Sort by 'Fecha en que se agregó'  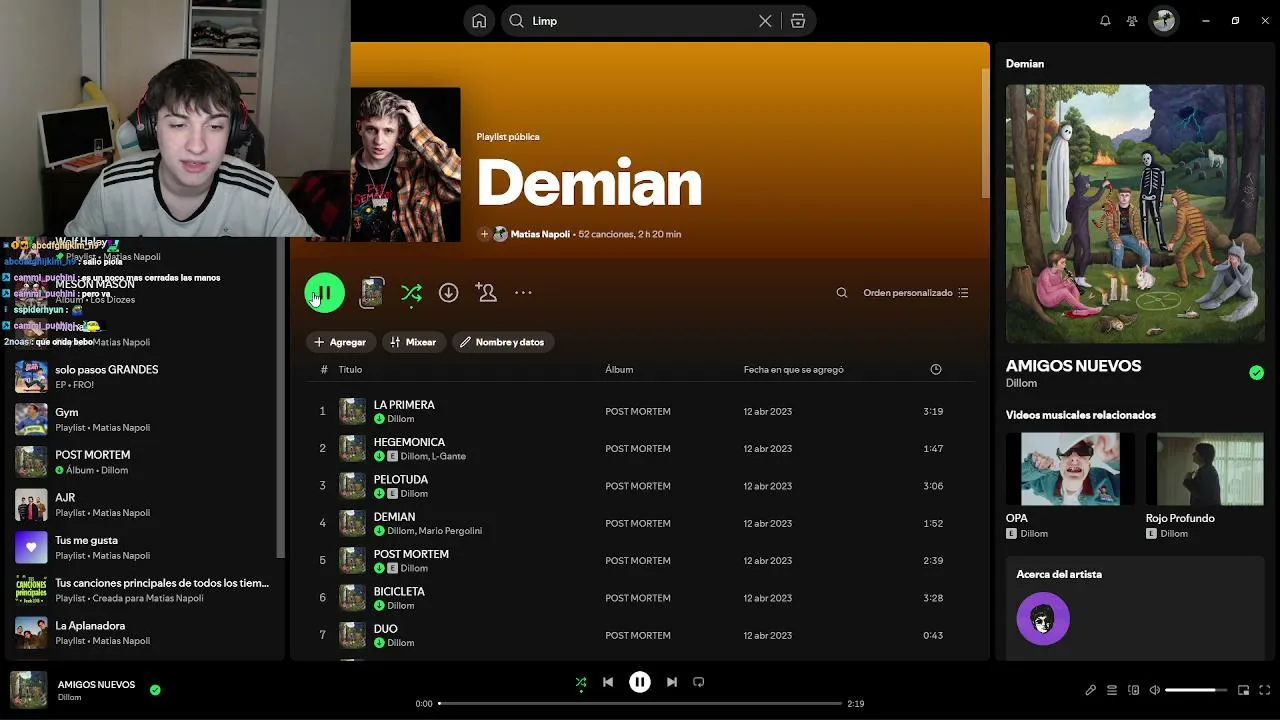click(794, 370)
